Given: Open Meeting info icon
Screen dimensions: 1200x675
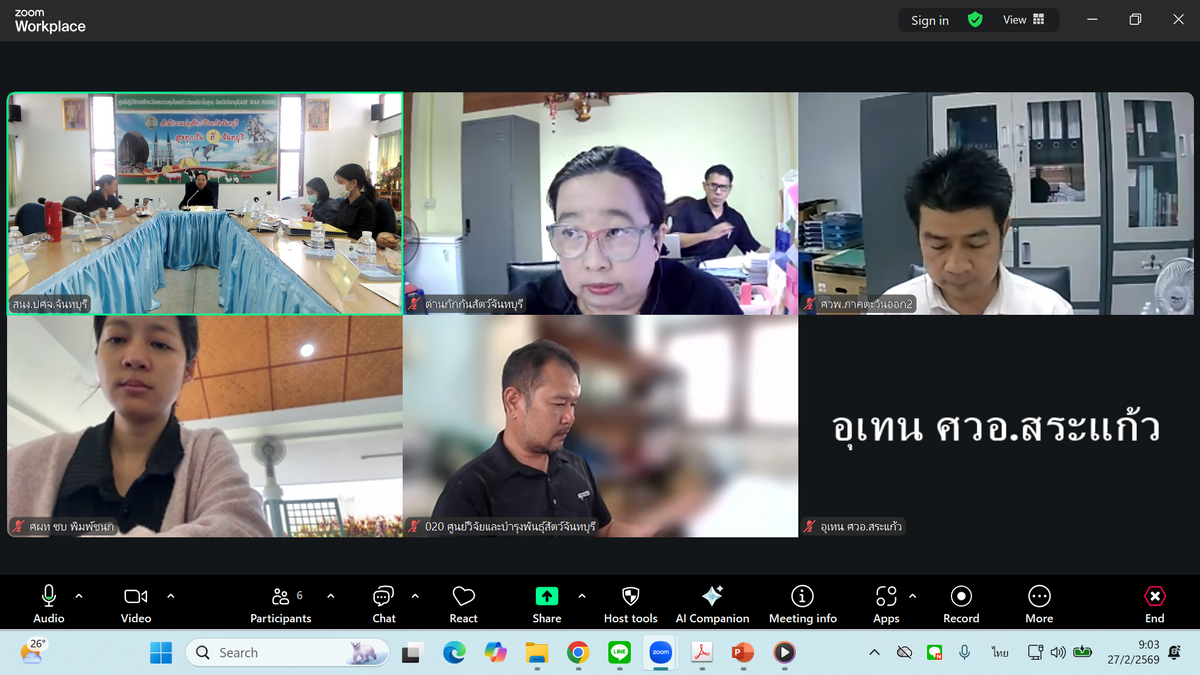Looking at the screenshot, I should 802,597.
